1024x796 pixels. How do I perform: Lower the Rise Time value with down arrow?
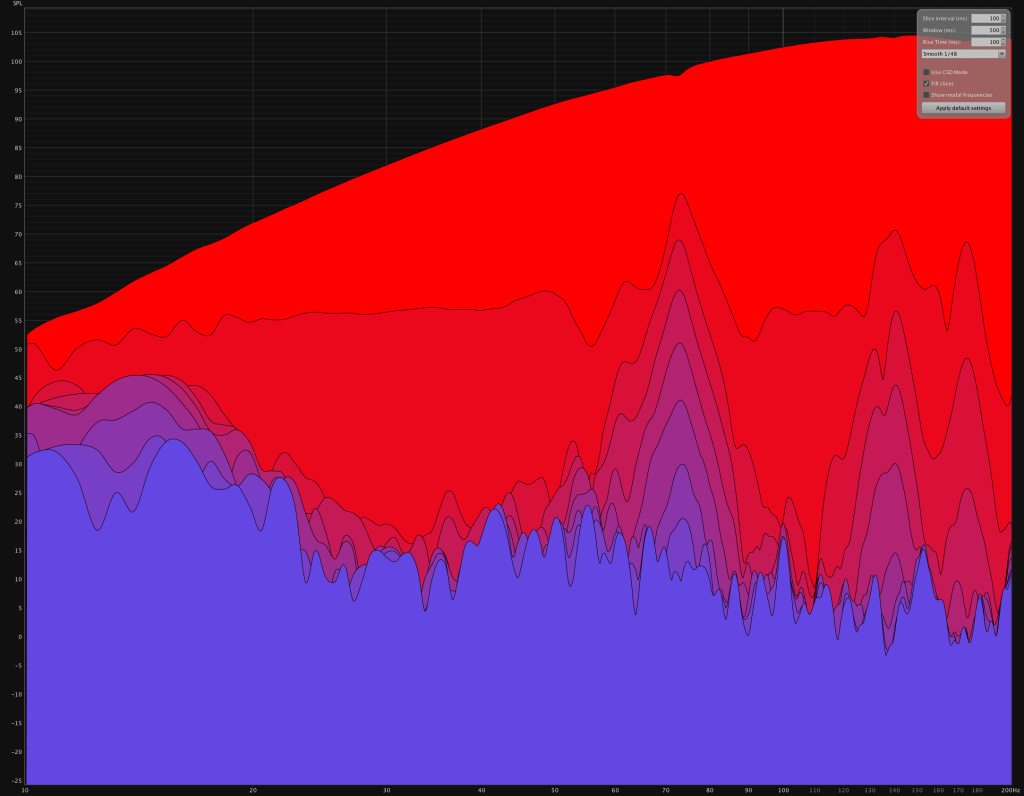click(1003, 45)
